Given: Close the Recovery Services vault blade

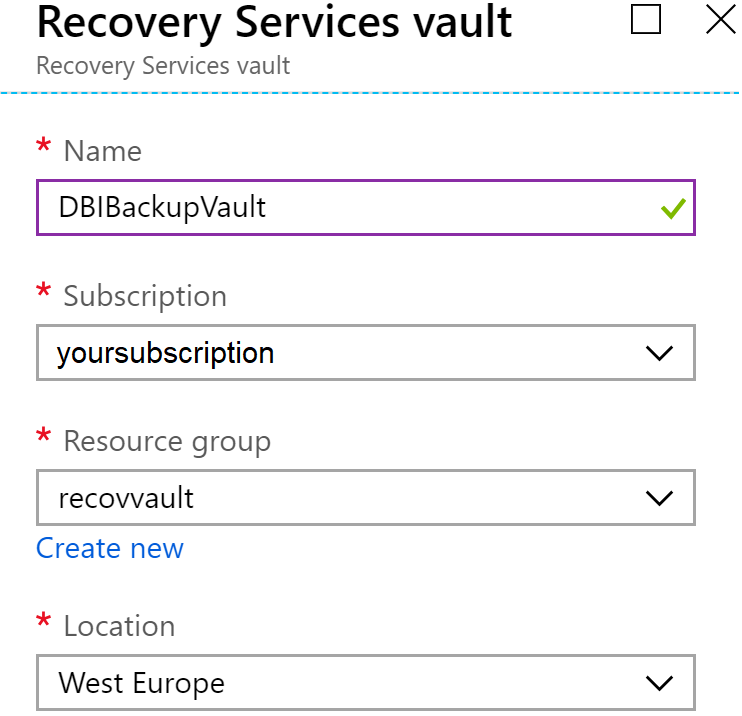Looking at the screenshot, I should click(x=720, y=19).
